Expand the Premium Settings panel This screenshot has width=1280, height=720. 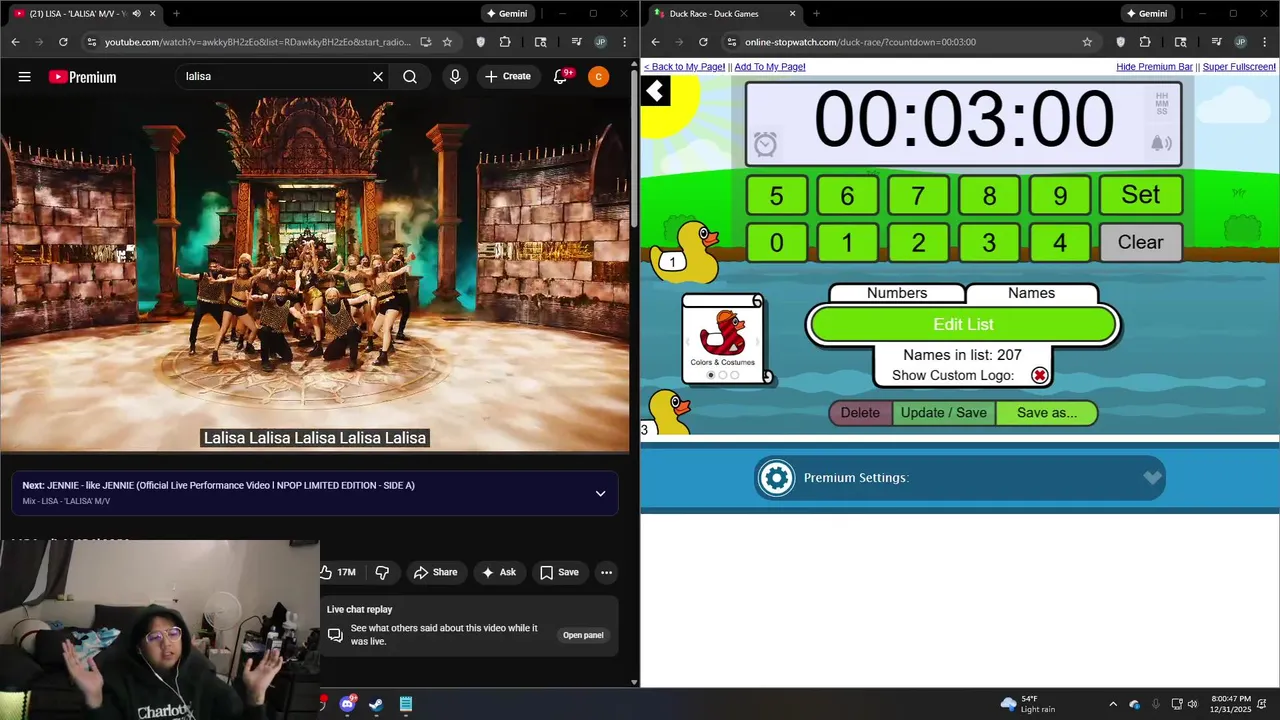coord(960,478)
